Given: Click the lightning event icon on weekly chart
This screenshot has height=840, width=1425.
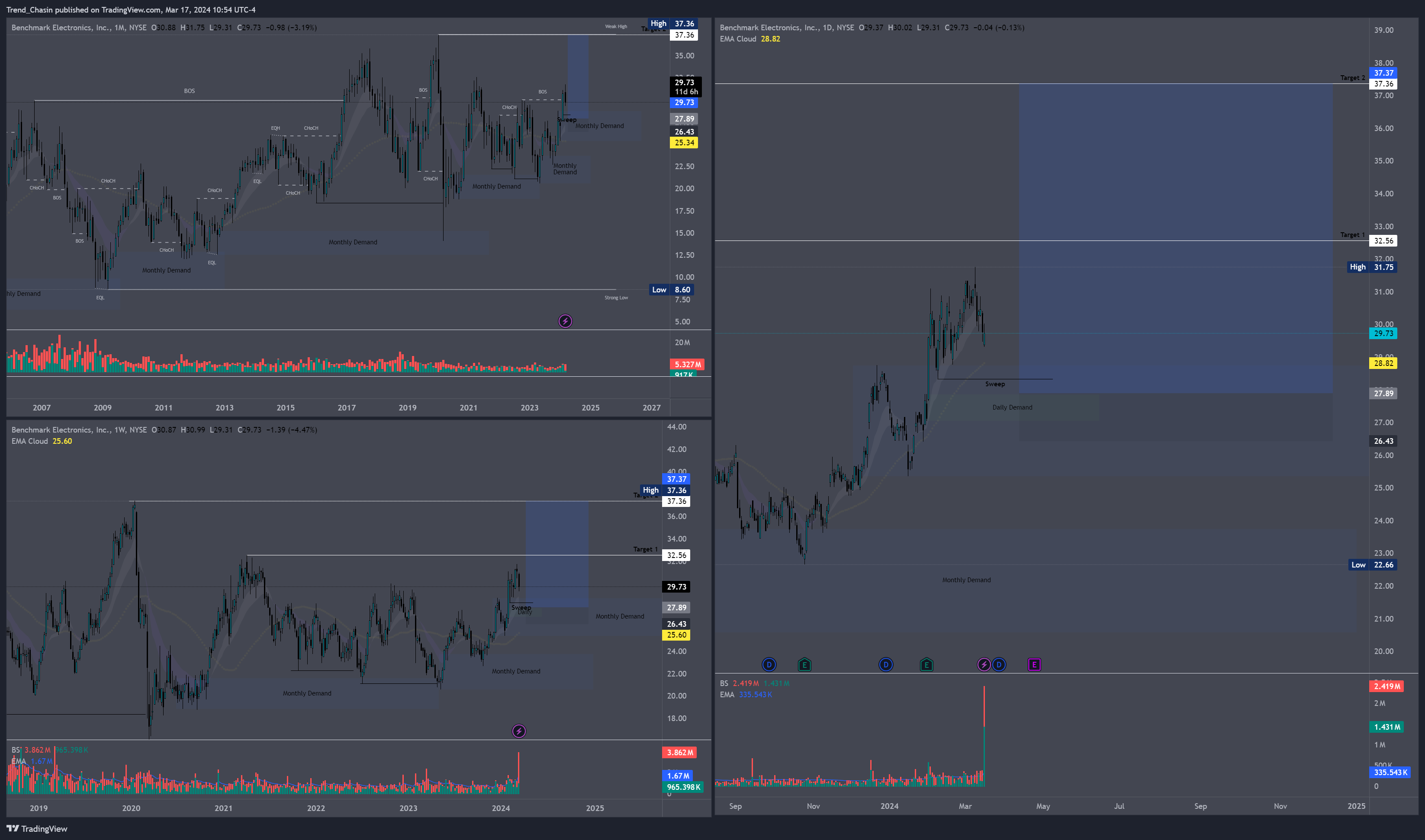Looking at the screenshot, I should 518,731.
